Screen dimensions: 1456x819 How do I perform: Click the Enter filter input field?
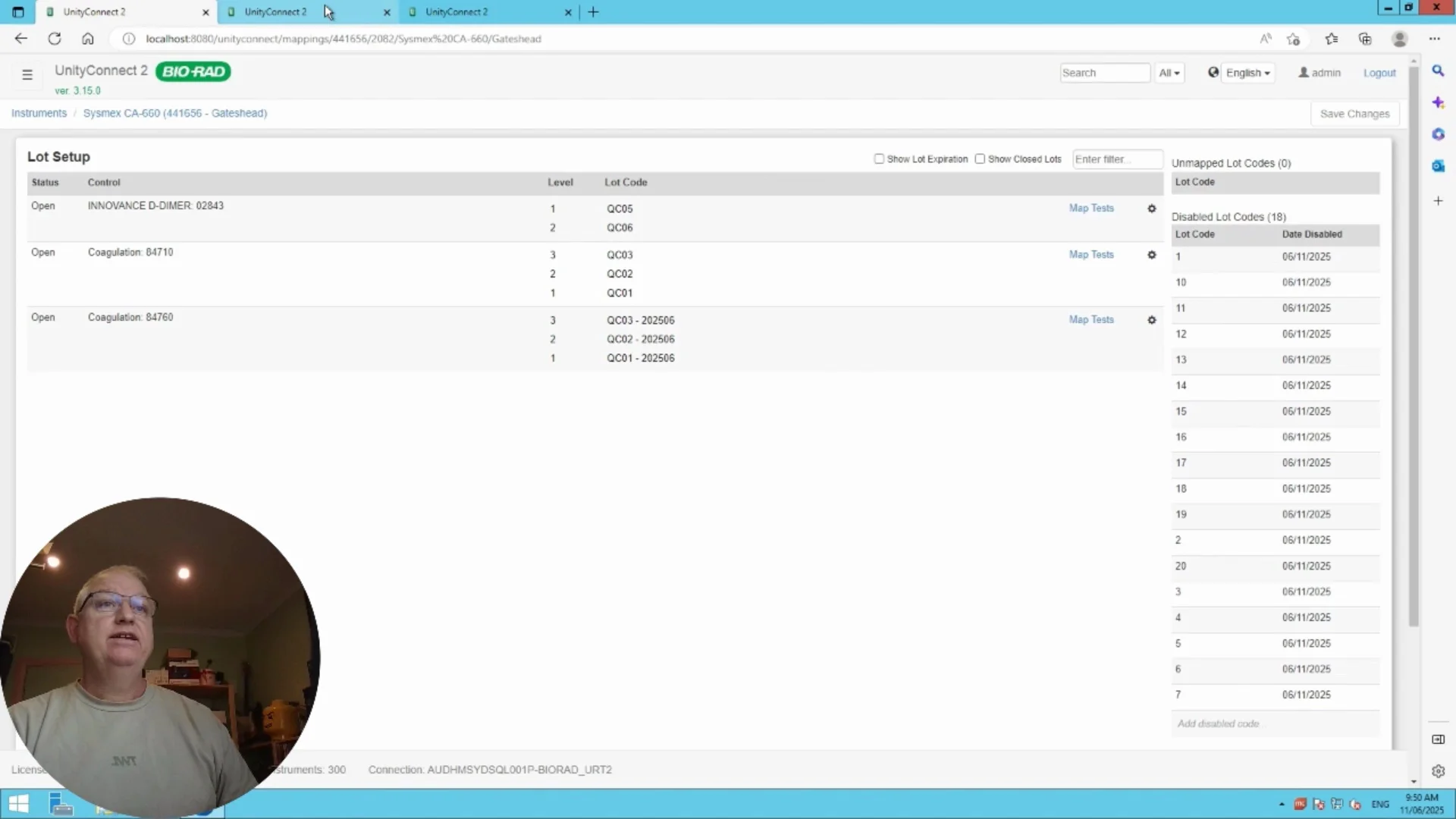click(x=1116, y=159)
